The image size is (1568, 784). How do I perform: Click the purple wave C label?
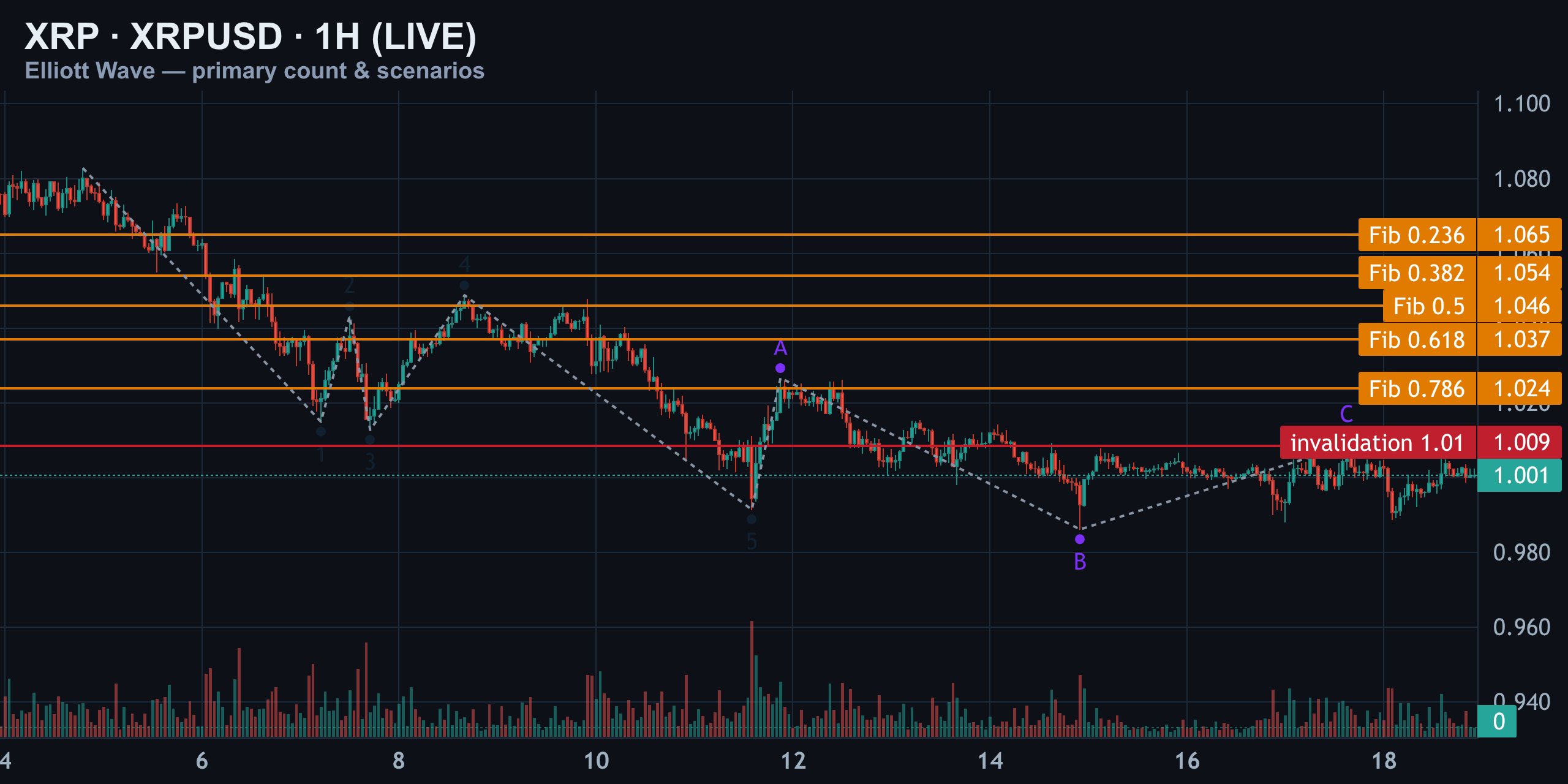pos(1346,414)
